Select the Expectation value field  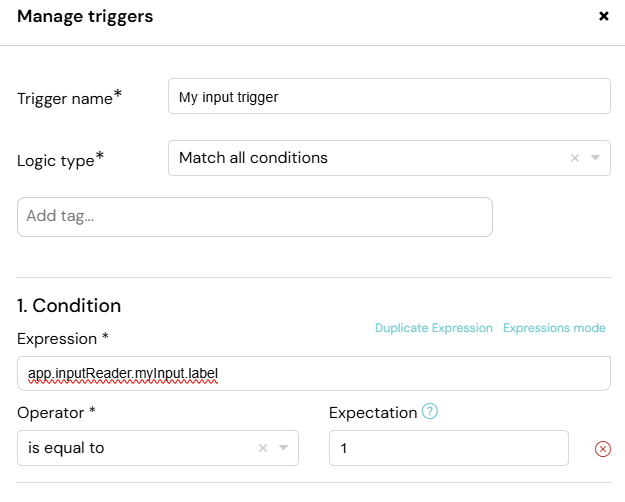449,448
